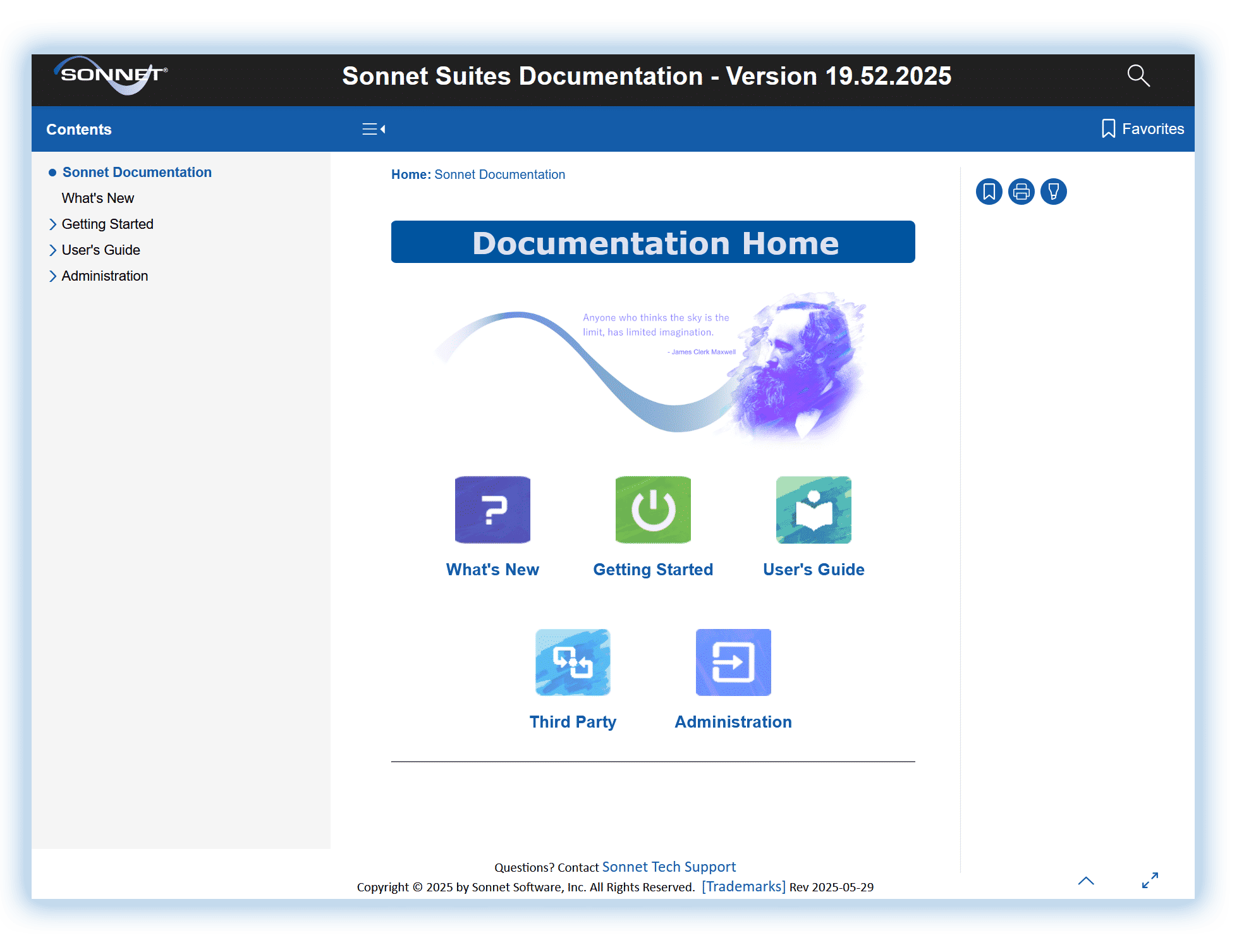Screen dimensions: 1244x952
Task: Select the Sonnet Documentation bullet in the sidebar
Action: pyautogui.click(x=52, y=171)
